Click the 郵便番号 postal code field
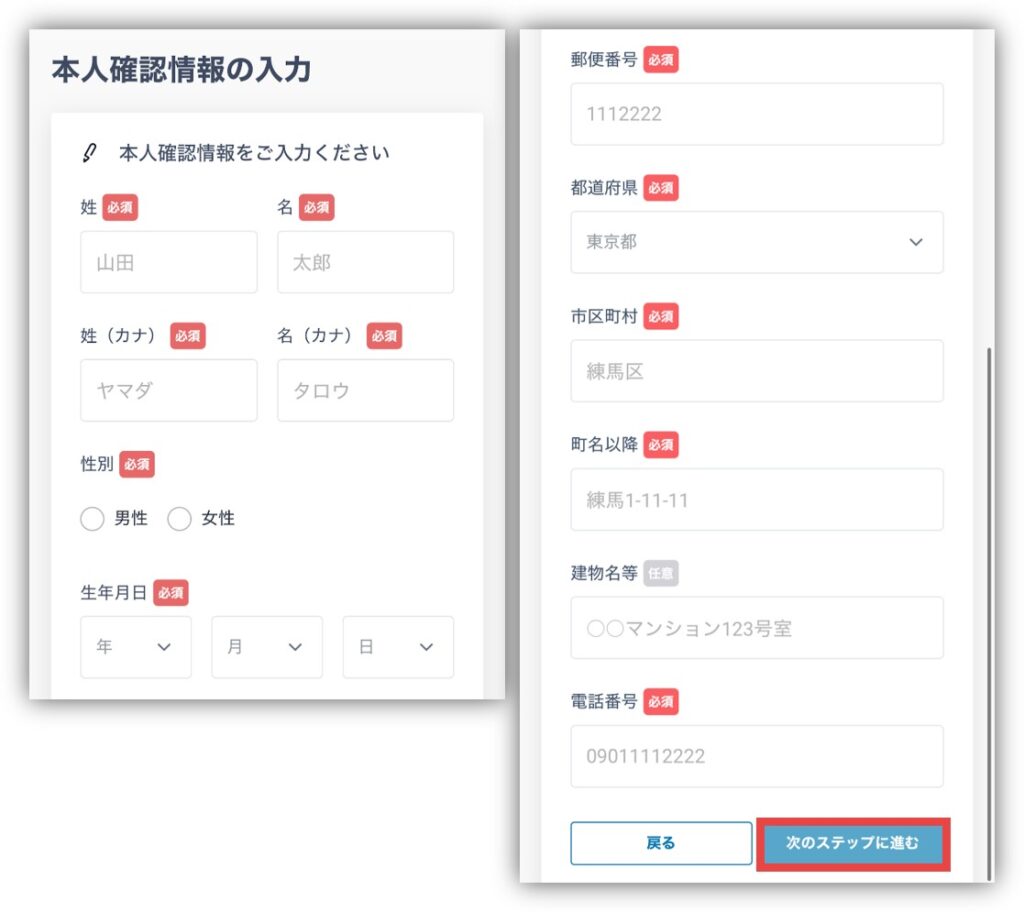 pos(756,114)
